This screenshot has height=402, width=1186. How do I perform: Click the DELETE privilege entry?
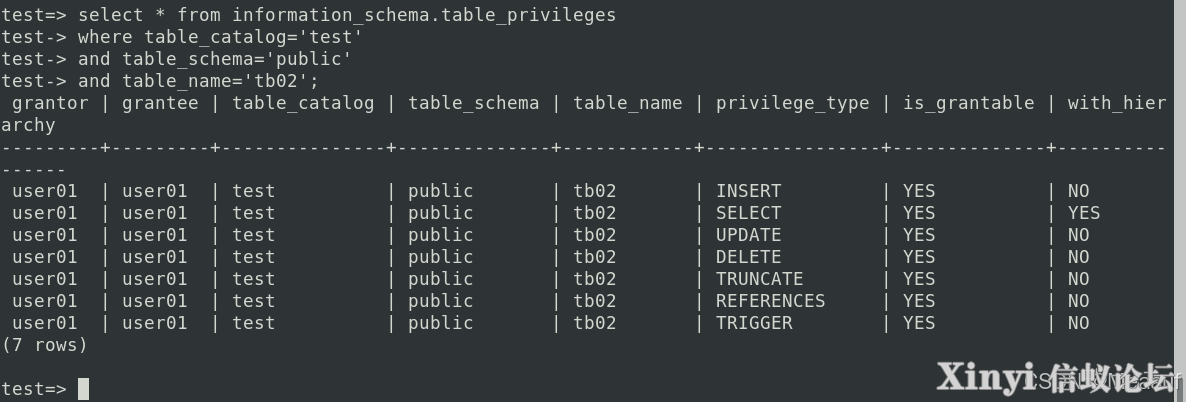[x=749, y=257]
